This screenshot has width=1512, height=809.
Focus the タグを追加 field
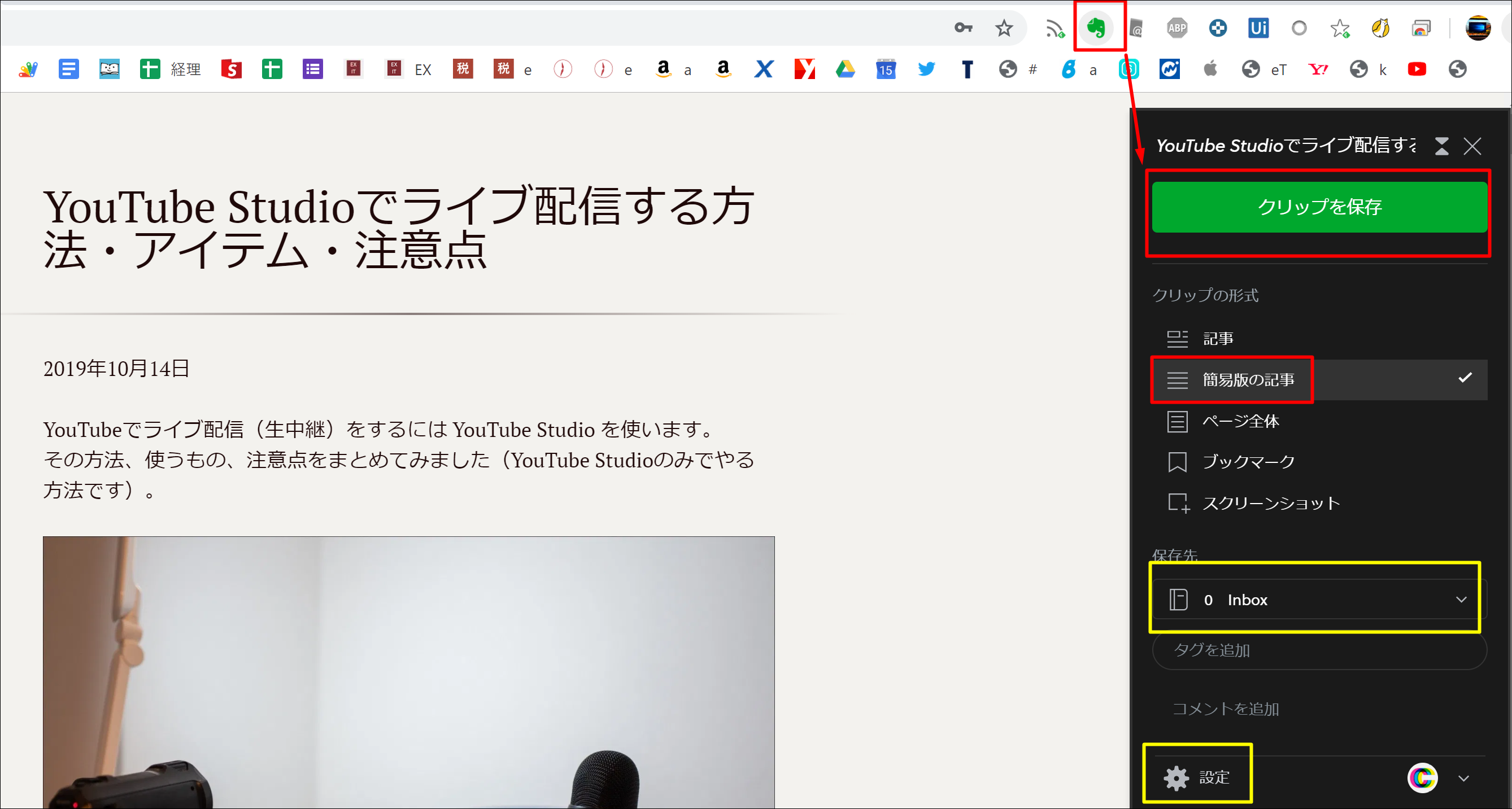(1319, 650)
